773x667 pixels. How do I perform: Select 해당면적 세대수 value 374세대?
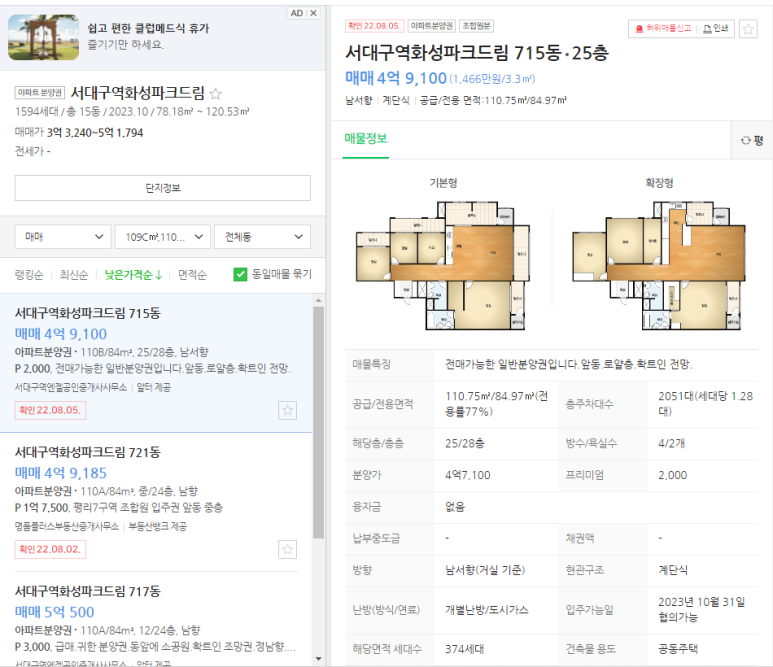[x=464, y=649]
